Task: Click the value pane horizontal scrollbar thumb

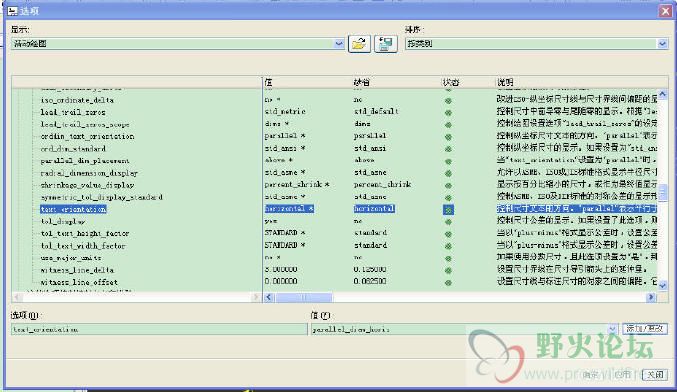Action: coord(304,297)
